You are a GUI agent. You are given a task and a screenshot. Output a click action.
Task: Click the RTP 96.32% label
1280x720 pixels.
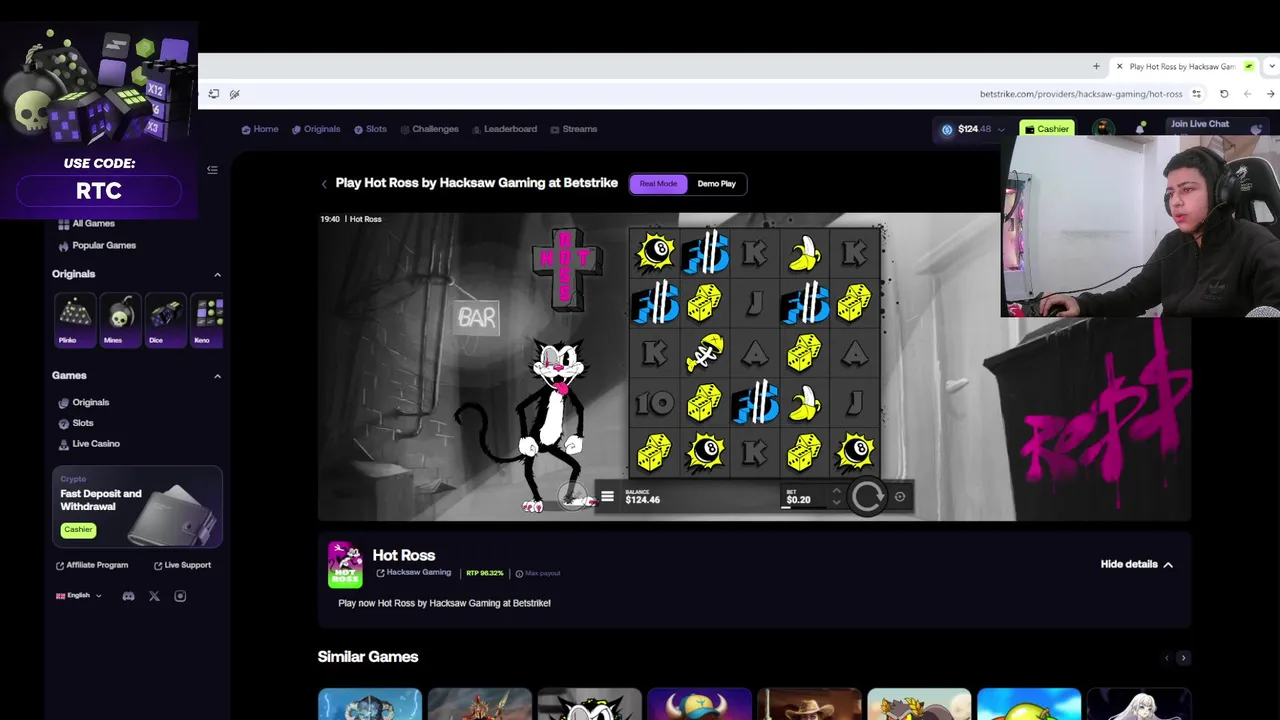[484, 573]
